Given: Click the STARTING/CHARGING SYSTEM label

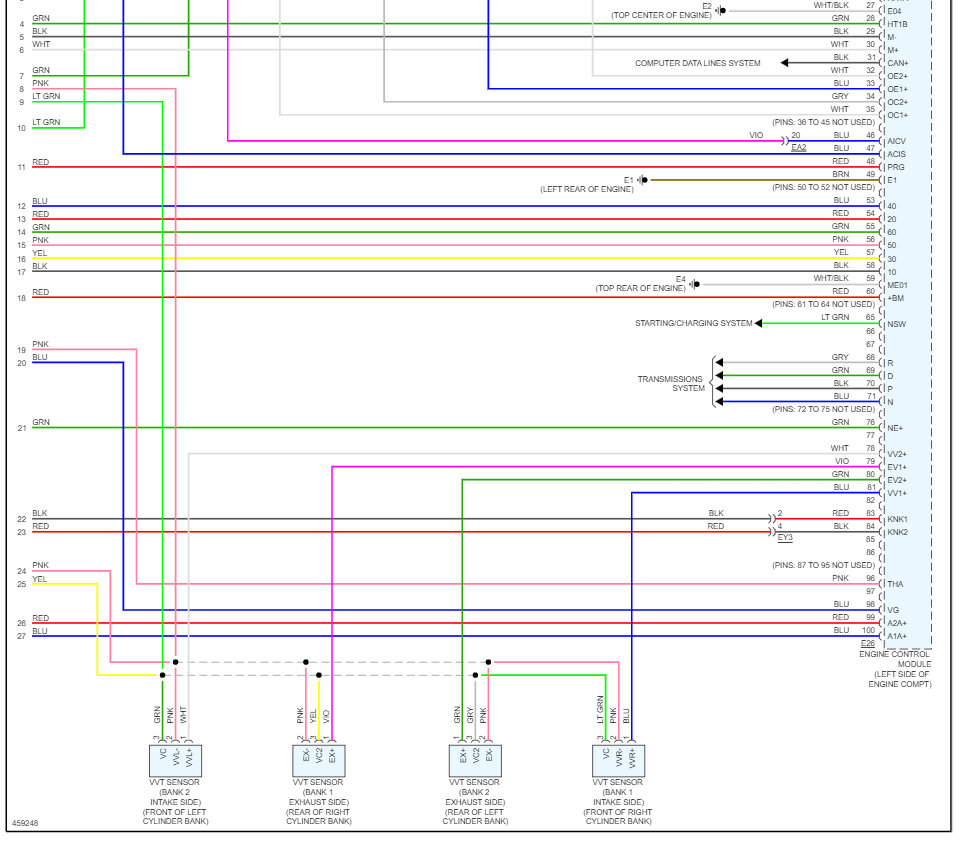Looking at the screenshot, I should 694,323.
